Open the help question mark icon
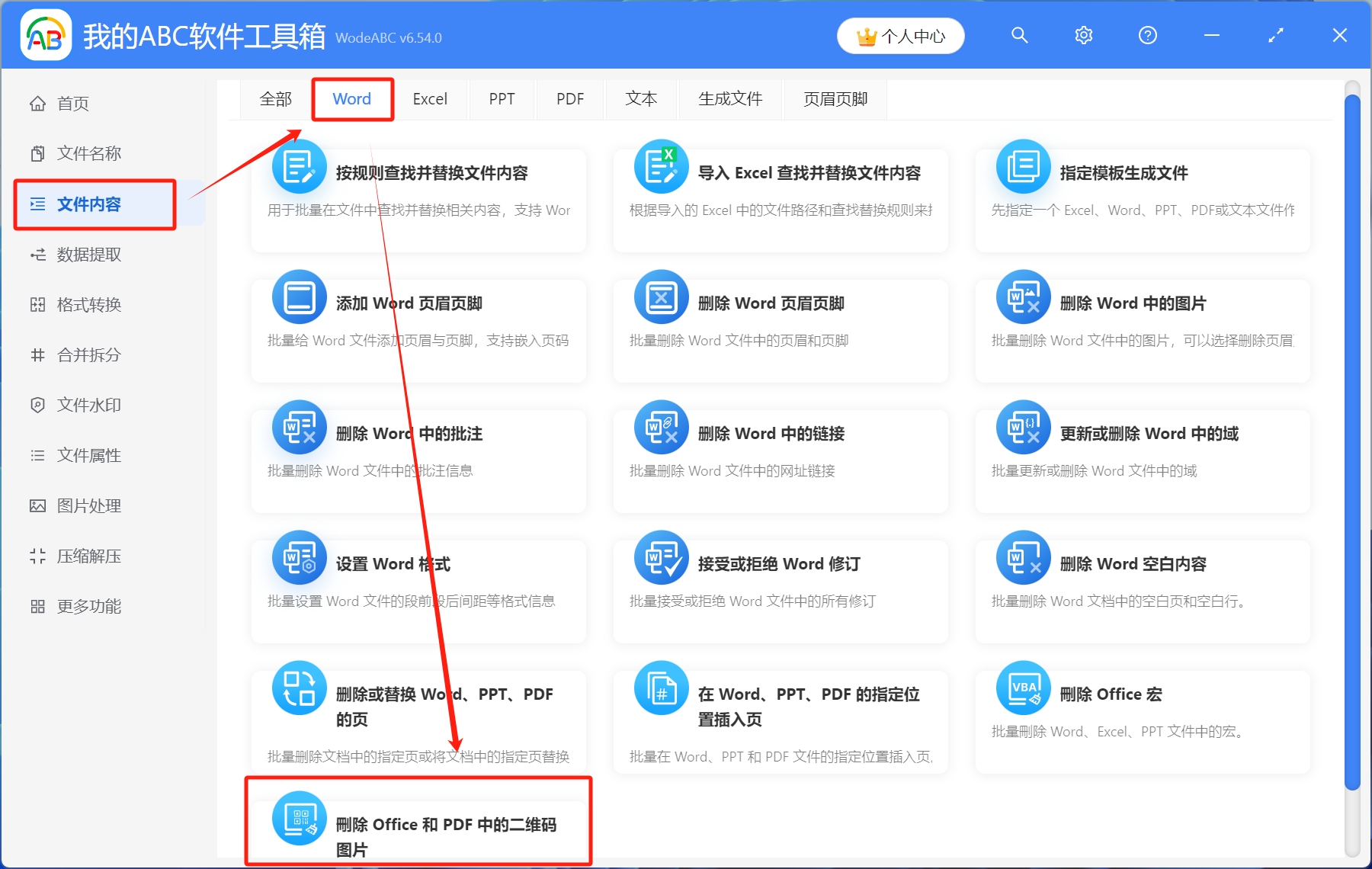The image size is (1372, 869). coord(1147,35)
